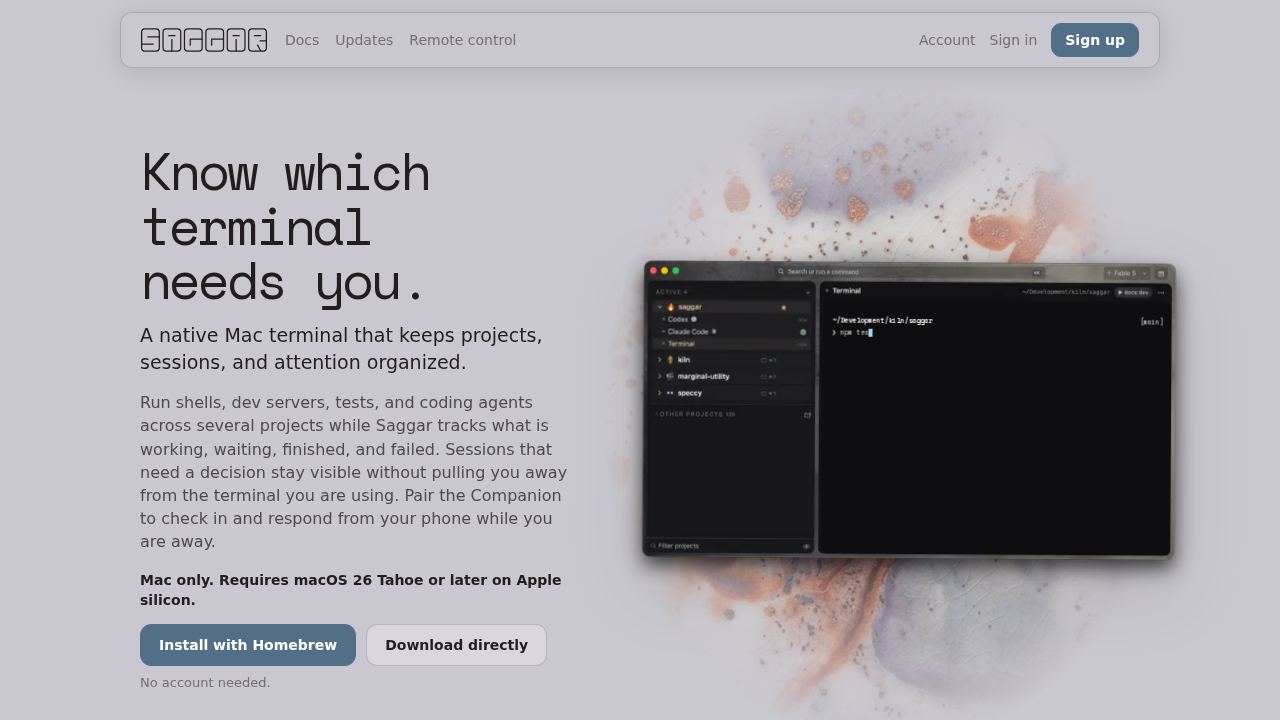Click the Sign in link
This screenshot has height=720, width=1280.
1013,40
